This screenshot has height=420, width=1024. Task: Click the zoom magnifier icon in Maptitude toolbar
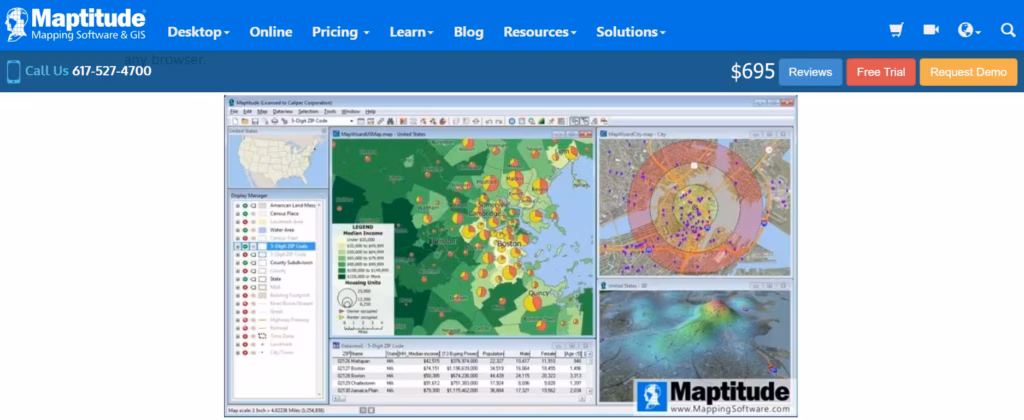click(532, 121)
